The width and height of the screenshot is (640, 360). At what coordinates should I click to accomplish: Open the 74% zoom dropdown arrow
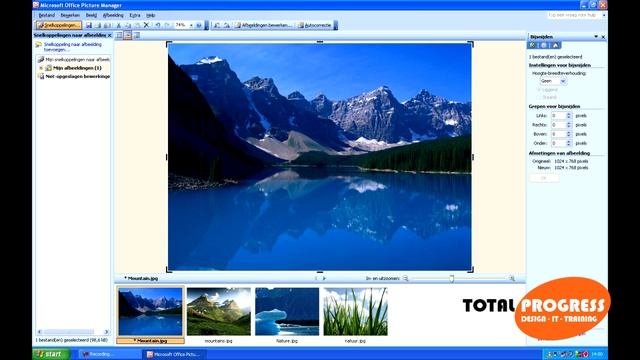191,25
